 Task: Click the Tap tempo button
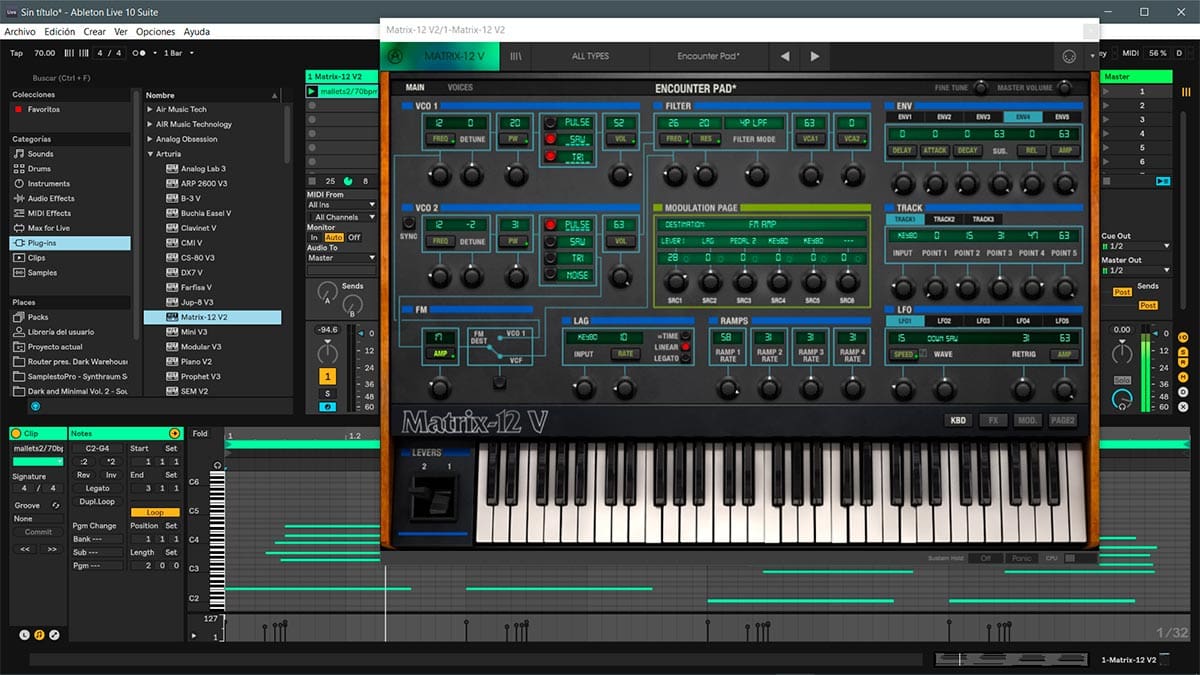click(x=16, y=53)
